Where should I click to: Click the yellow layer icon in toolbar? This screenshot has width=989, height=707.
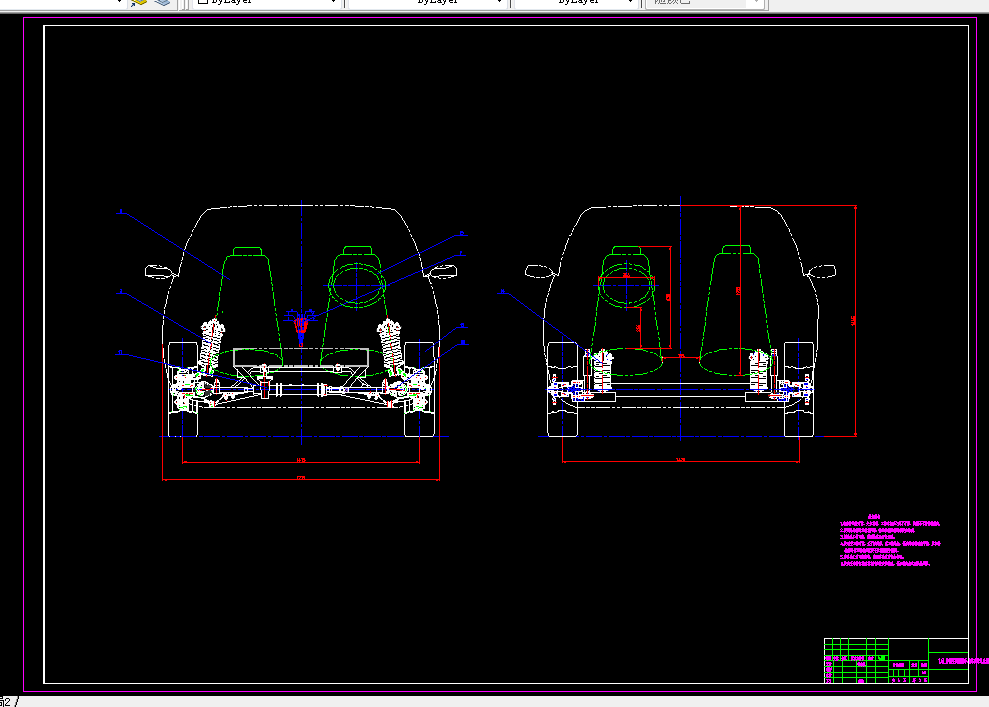[139, 3]
